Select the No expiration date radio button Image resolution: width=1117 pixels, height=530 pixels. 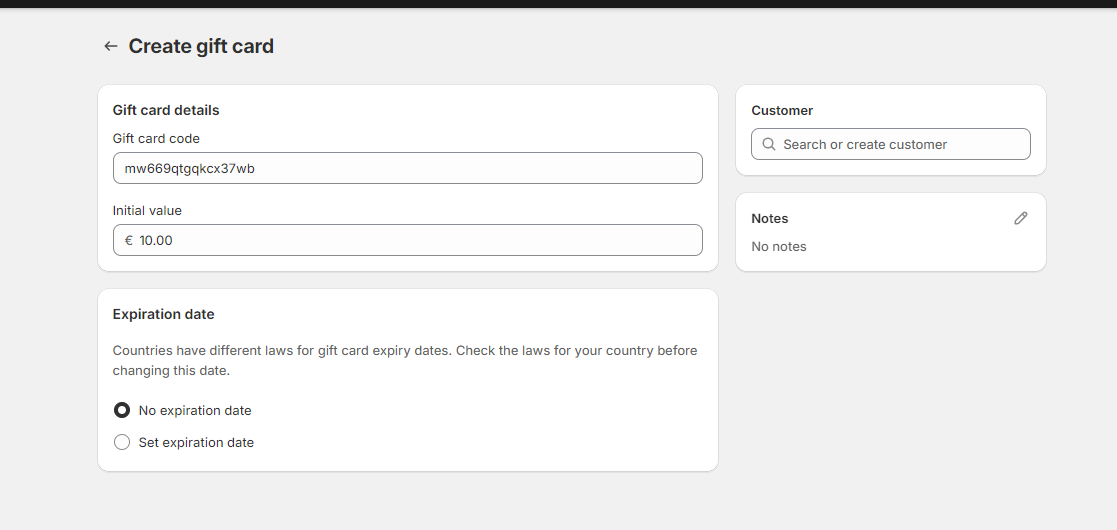point(122,410)
